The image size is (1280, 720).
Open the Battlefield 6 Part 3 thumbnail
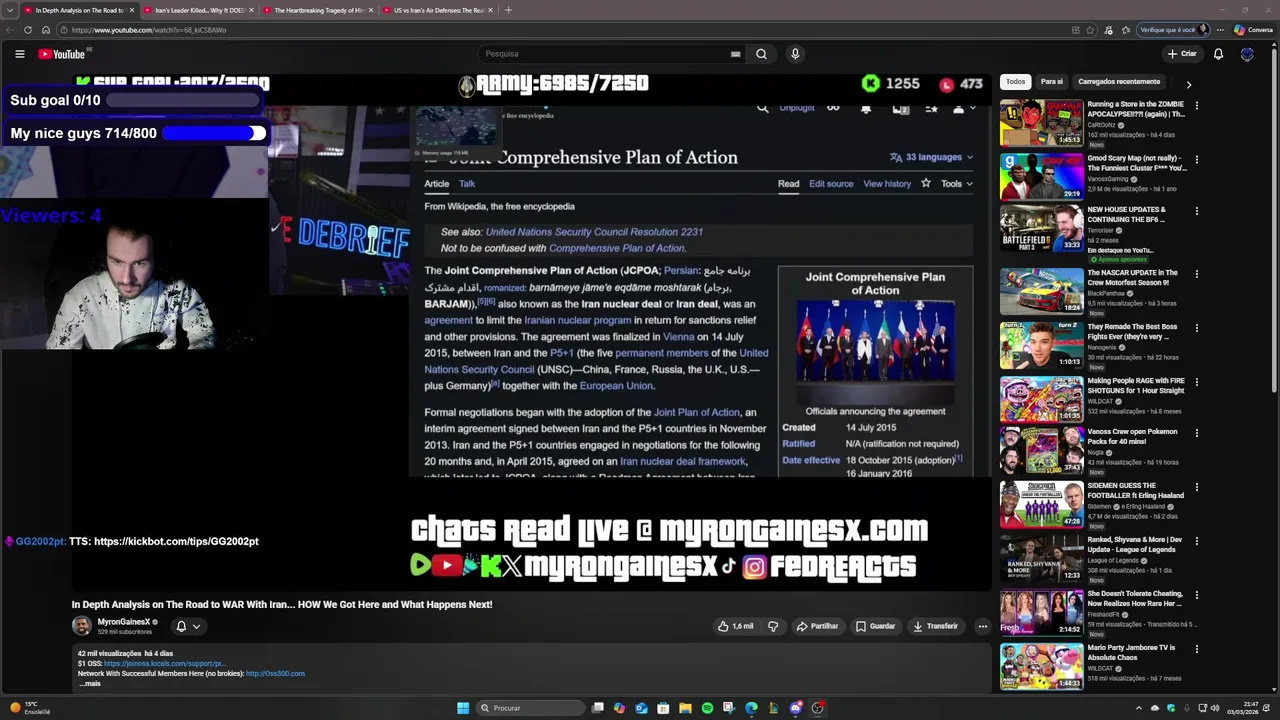point(1041,228)
